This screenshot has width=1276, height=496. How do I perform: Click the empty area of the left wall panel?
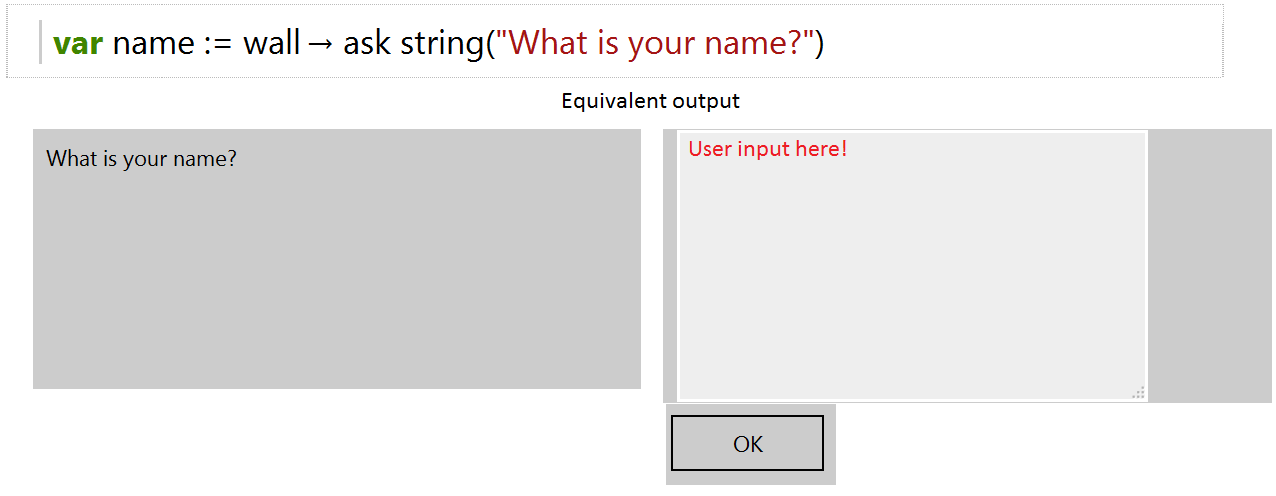coord(336,290)
